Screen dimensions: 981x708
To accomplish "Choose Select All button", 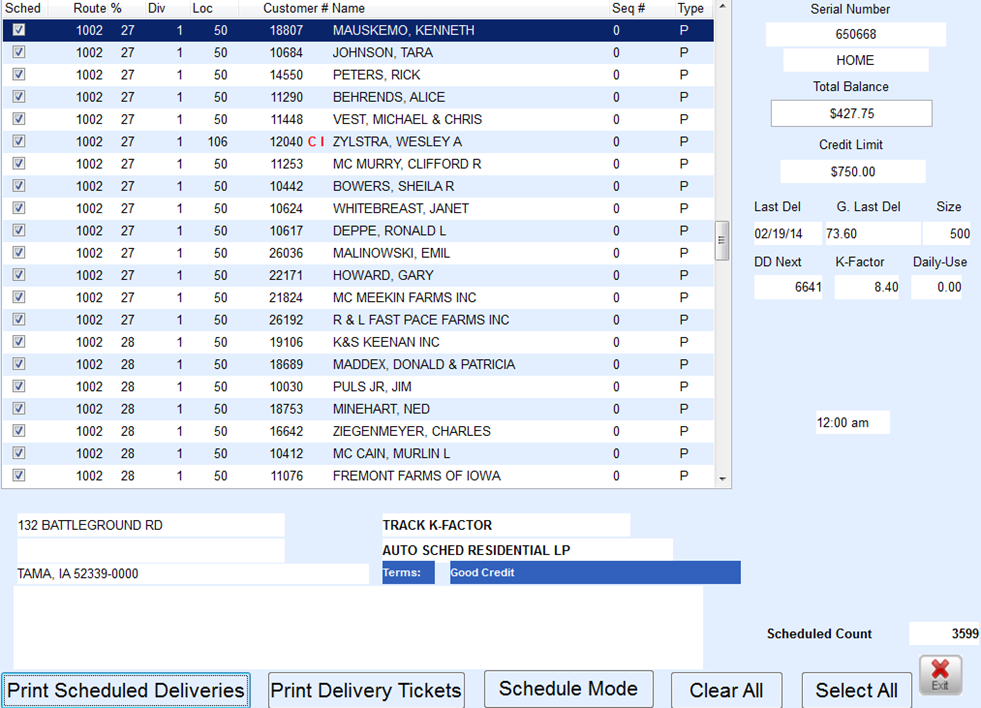I will click(x=856, y=690).
